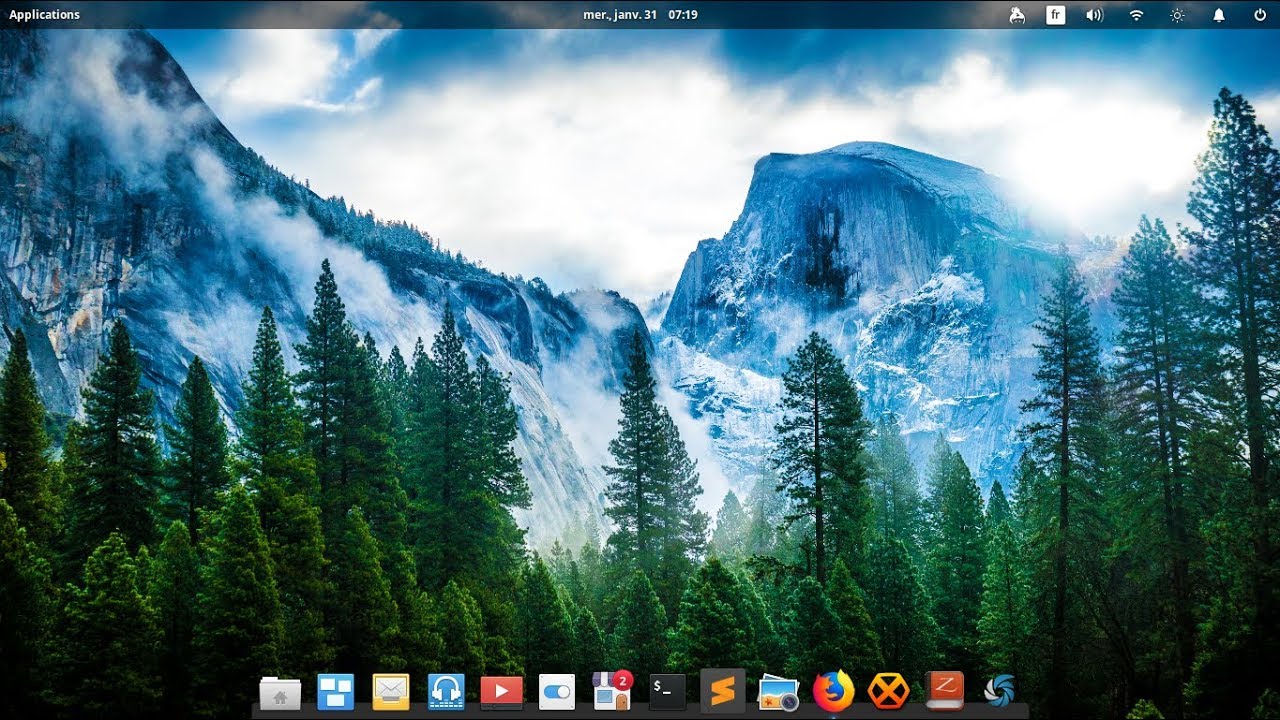Open the date and time calendar indicator
This screenshot has width=1280, height=720.
(x=640, y=14)
